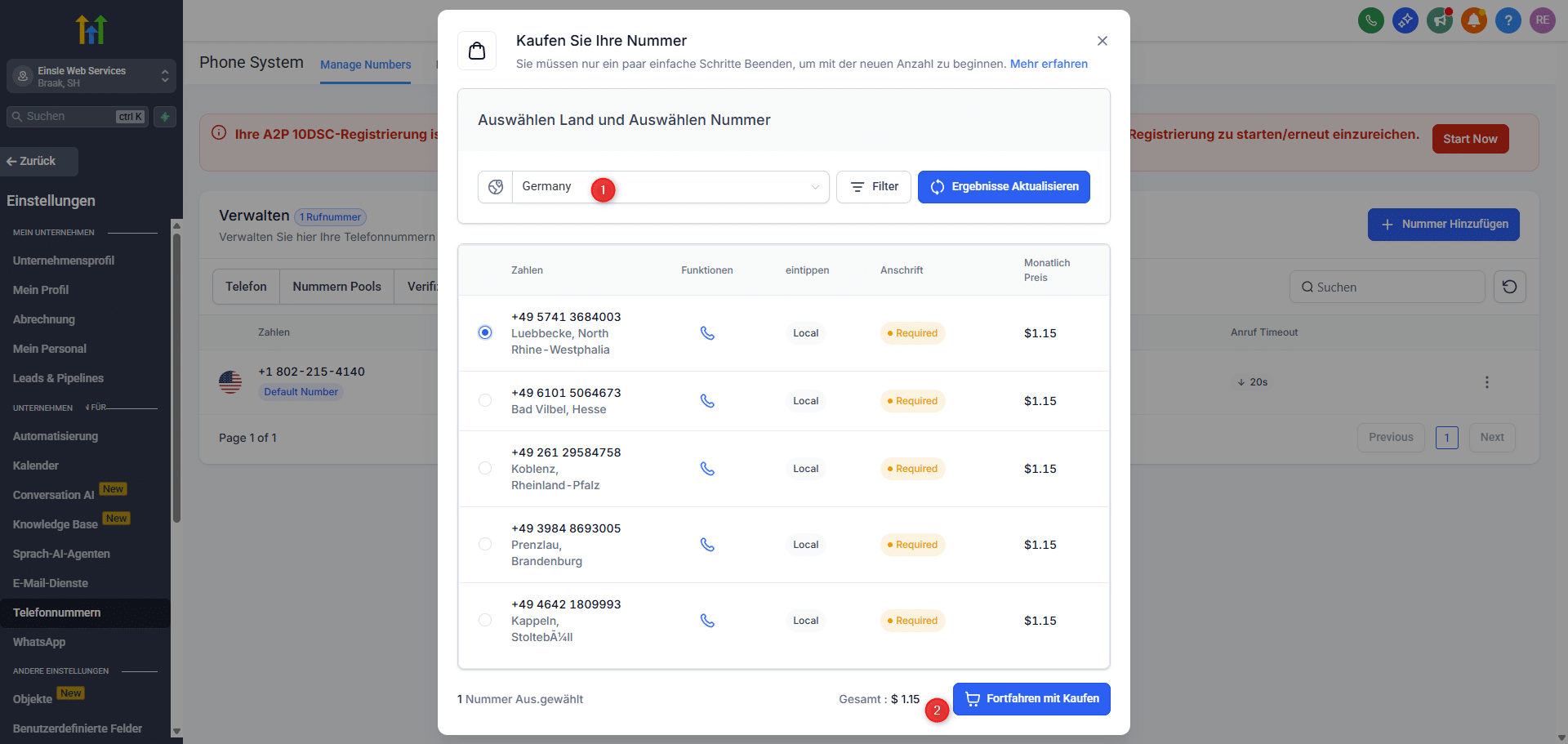
Task: Select radio button for Koblenz number
Action: [485, 468]
